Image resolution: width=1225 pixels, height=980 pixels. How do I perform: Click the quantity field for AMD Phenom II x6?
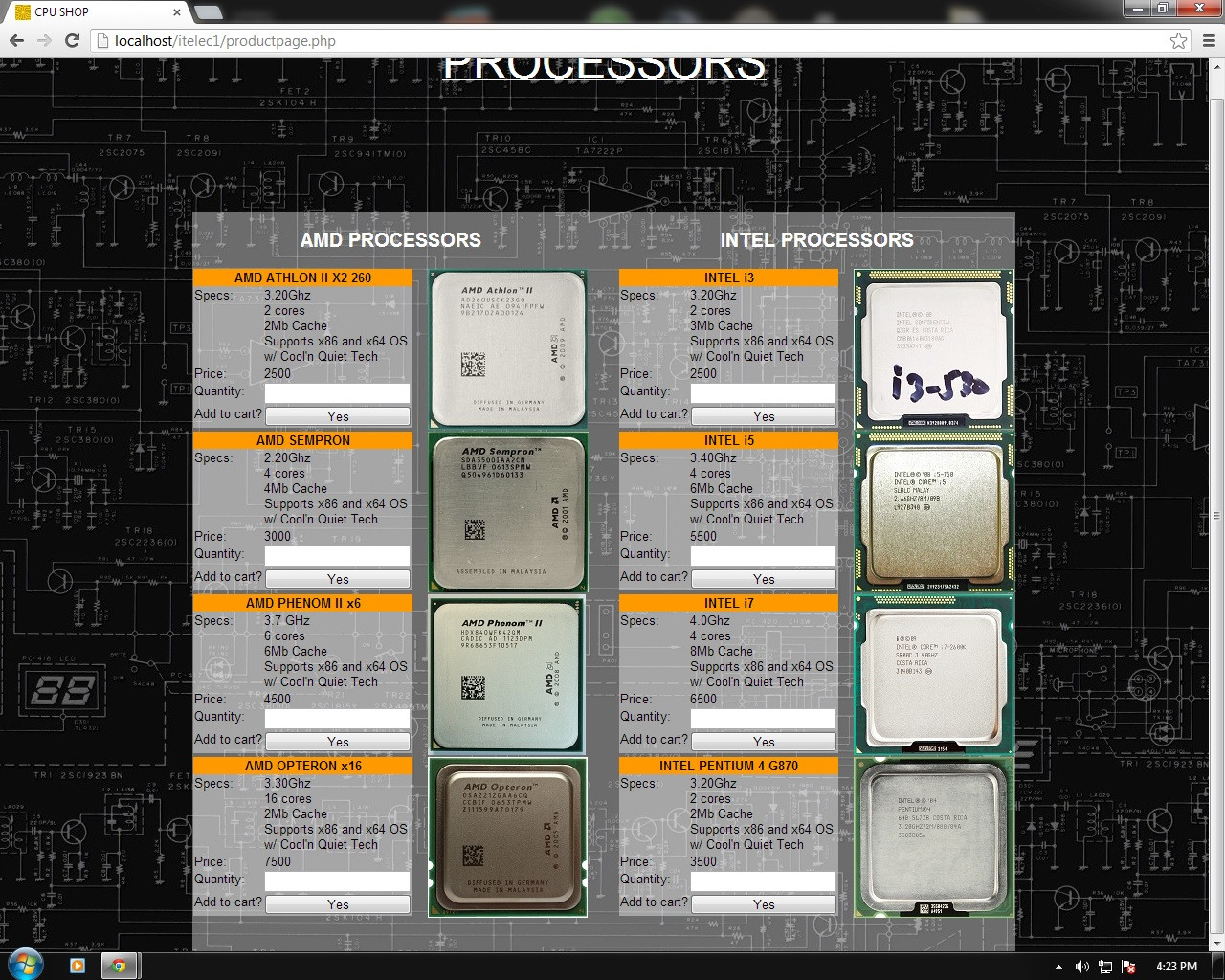click(337, 719)
